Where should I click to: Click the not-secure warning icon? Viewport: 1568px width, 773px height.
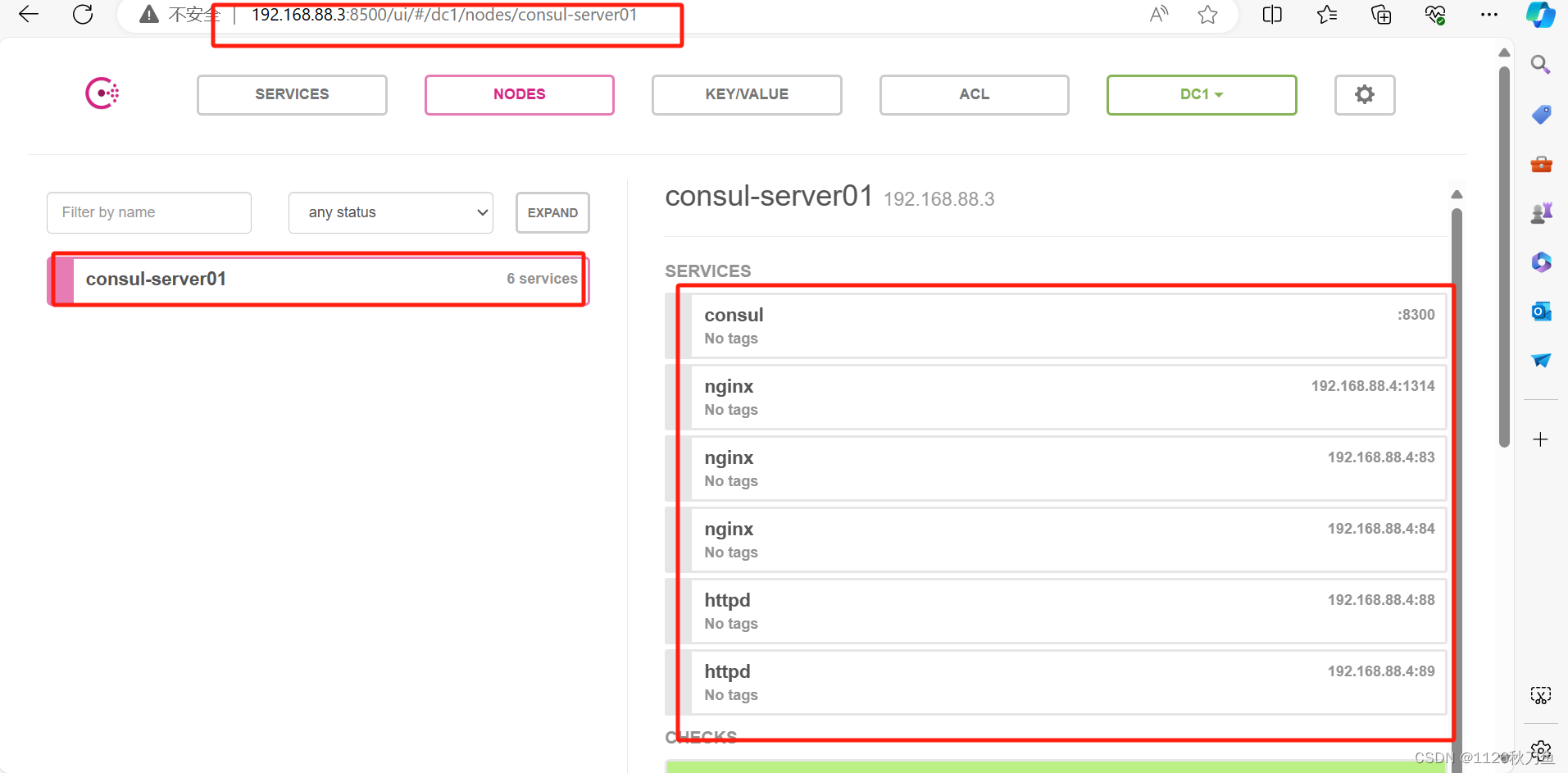[x=148, y=14]
